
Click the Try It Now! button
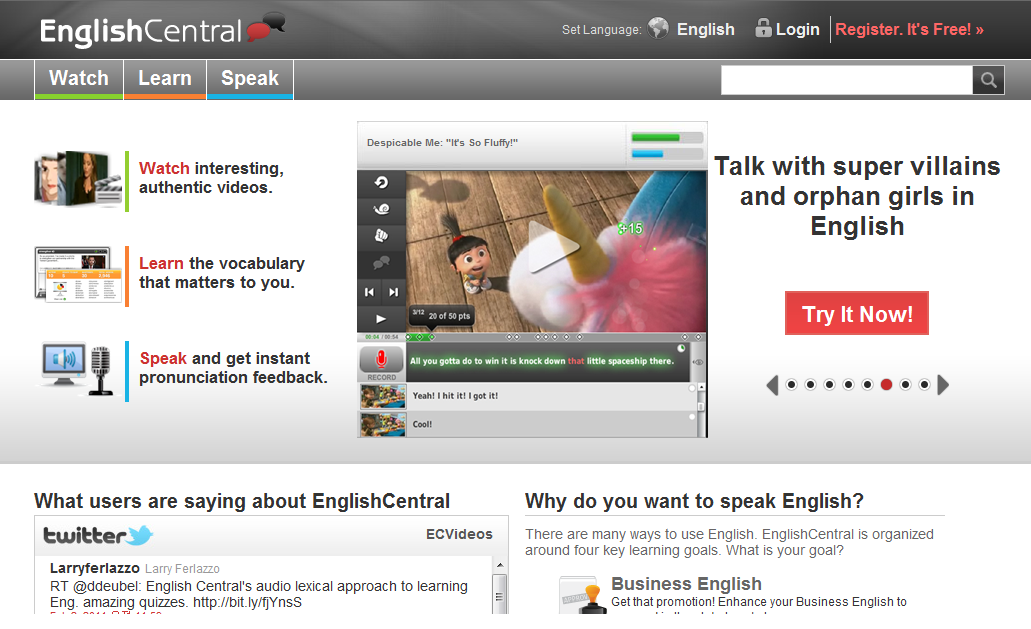pyautogui.click(x=857, y=314)
